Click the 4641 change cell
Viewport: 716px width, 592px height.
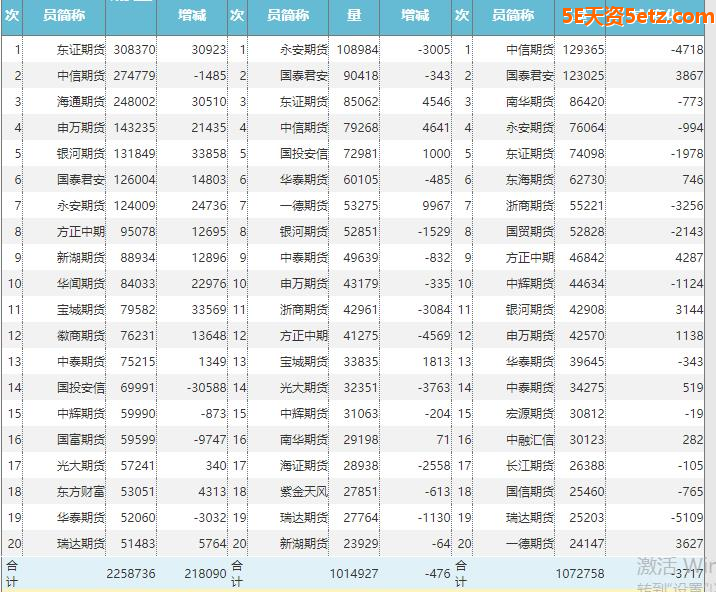436,127
